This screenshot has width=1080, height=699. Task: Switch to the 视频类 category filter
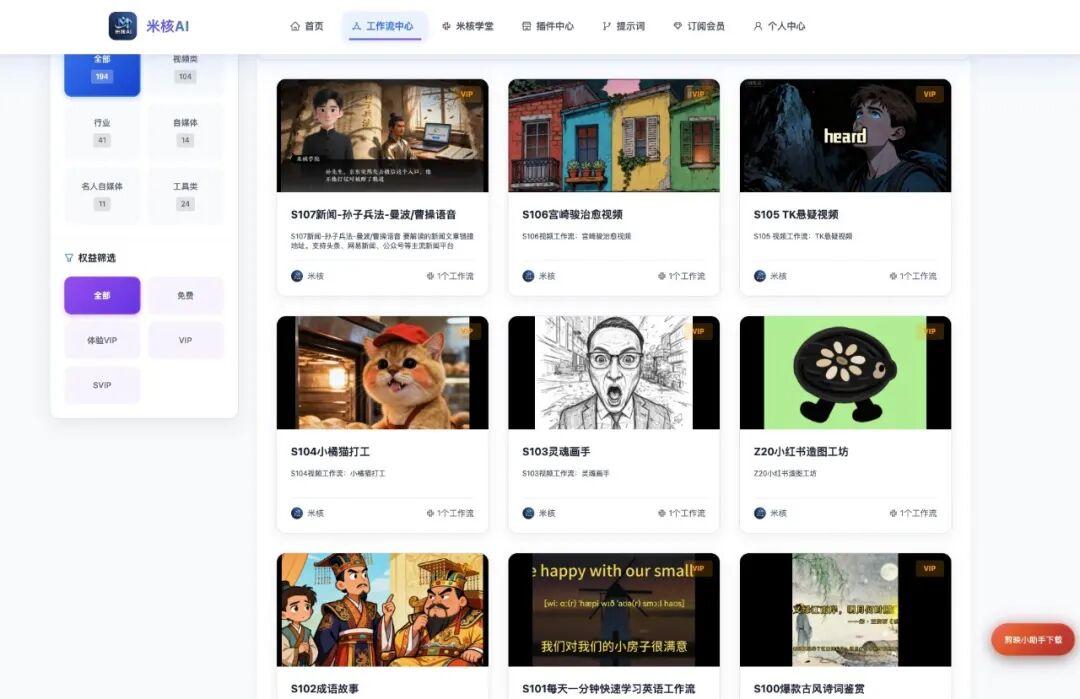[x=185, y=66]
